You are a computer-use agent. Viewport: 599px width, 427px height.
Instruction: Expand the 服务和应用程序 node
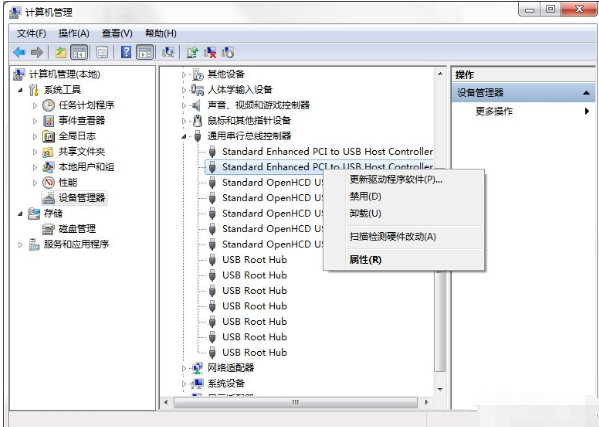20,244
